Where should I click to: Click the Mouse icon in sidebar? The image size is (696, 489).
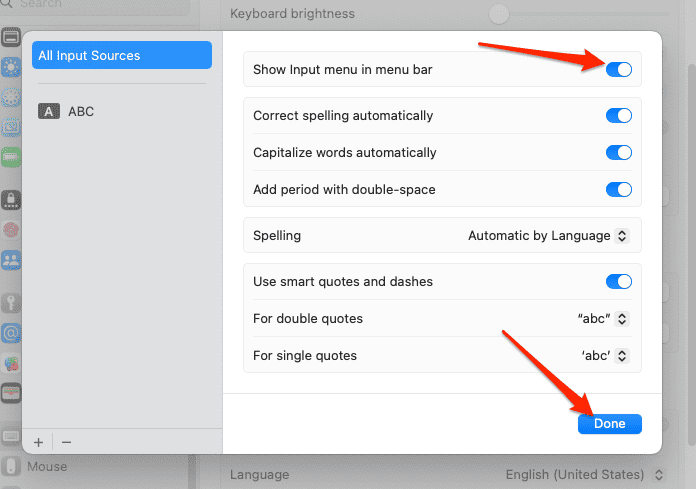click(x=12, y=466)
